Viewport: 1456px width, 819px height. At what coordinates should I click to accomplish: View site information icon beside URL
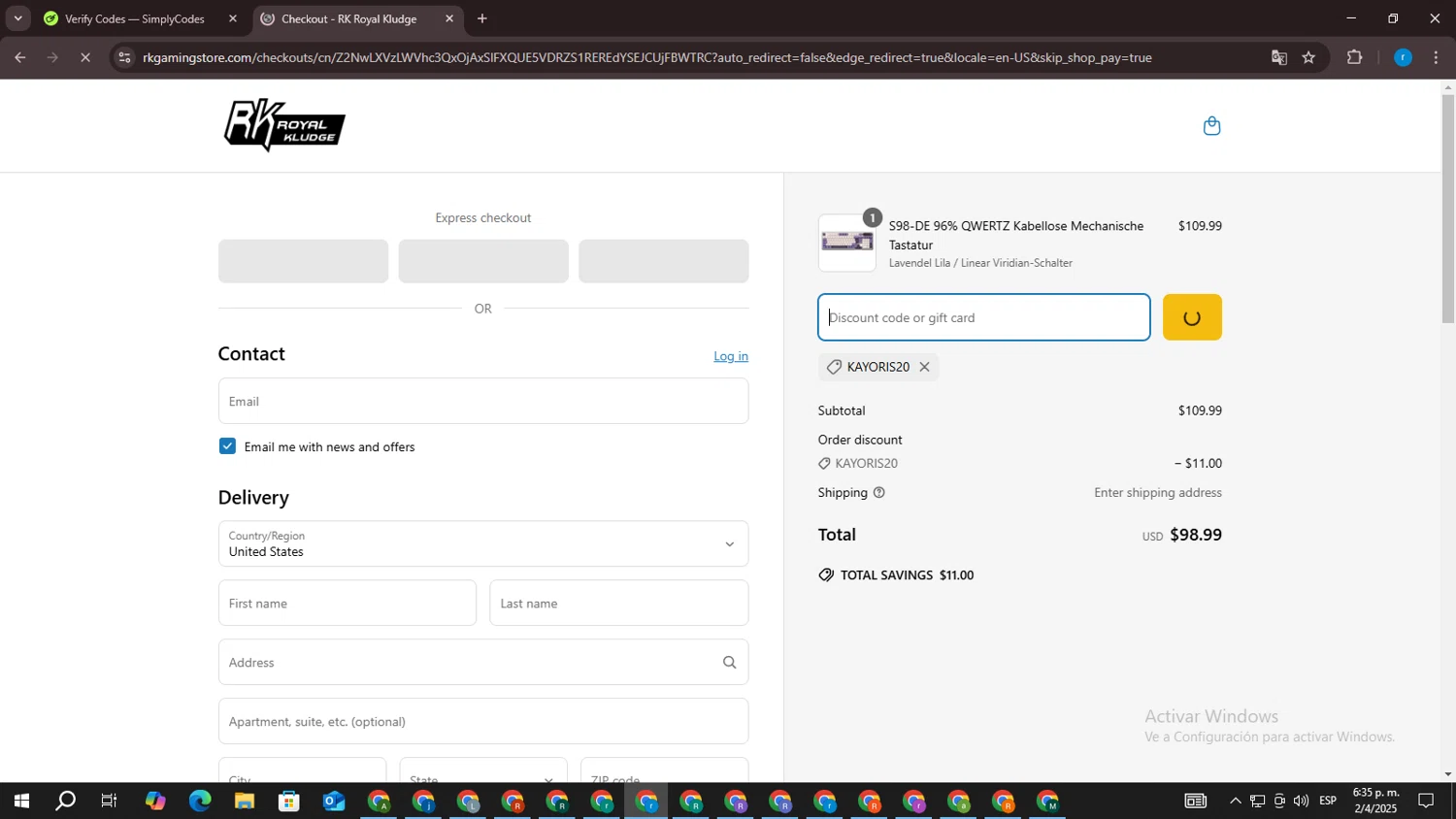click(x=123, y=57)
